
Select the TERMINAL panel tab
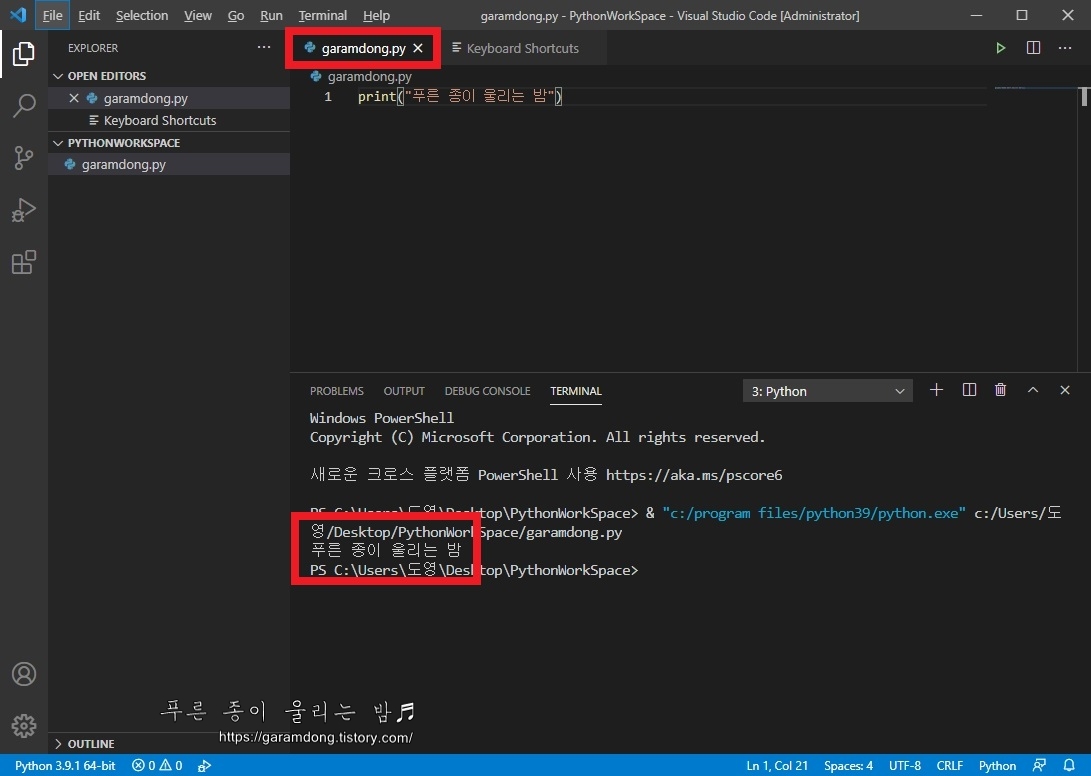(575, 391)
